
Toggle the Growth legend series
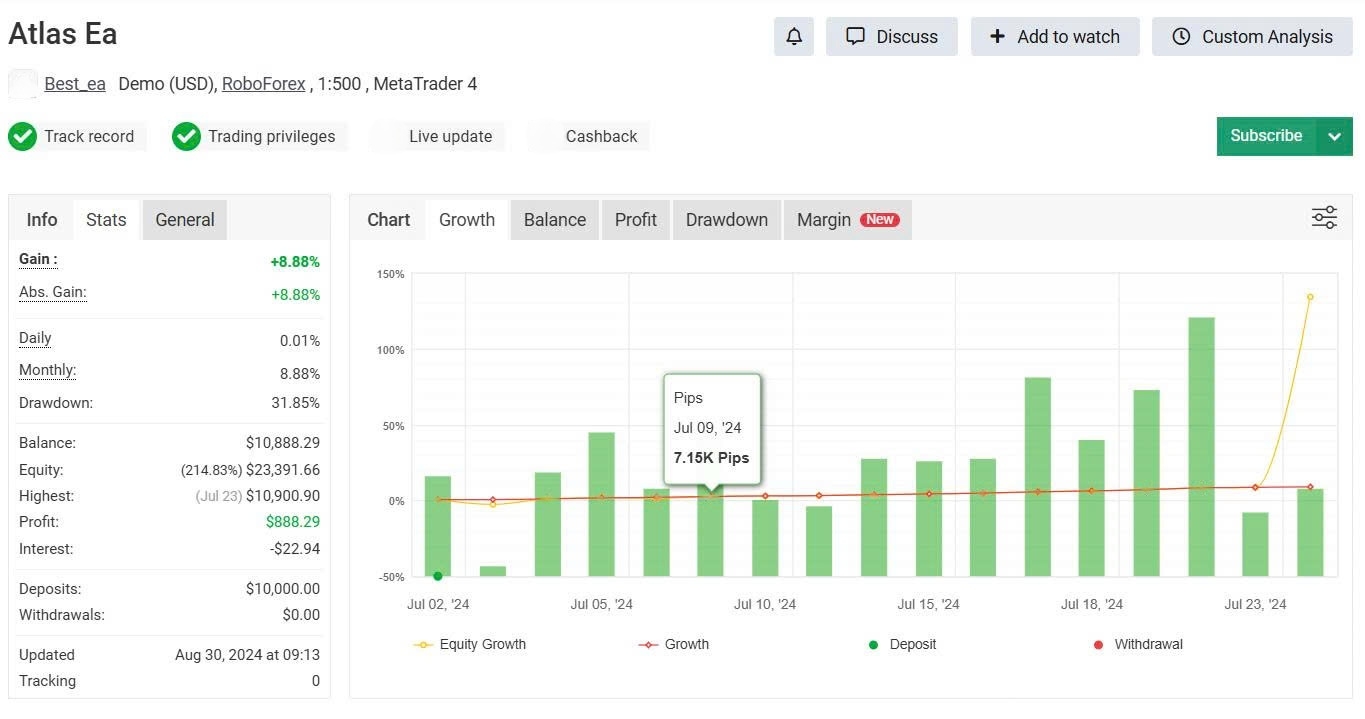click(x=674, y=645)
